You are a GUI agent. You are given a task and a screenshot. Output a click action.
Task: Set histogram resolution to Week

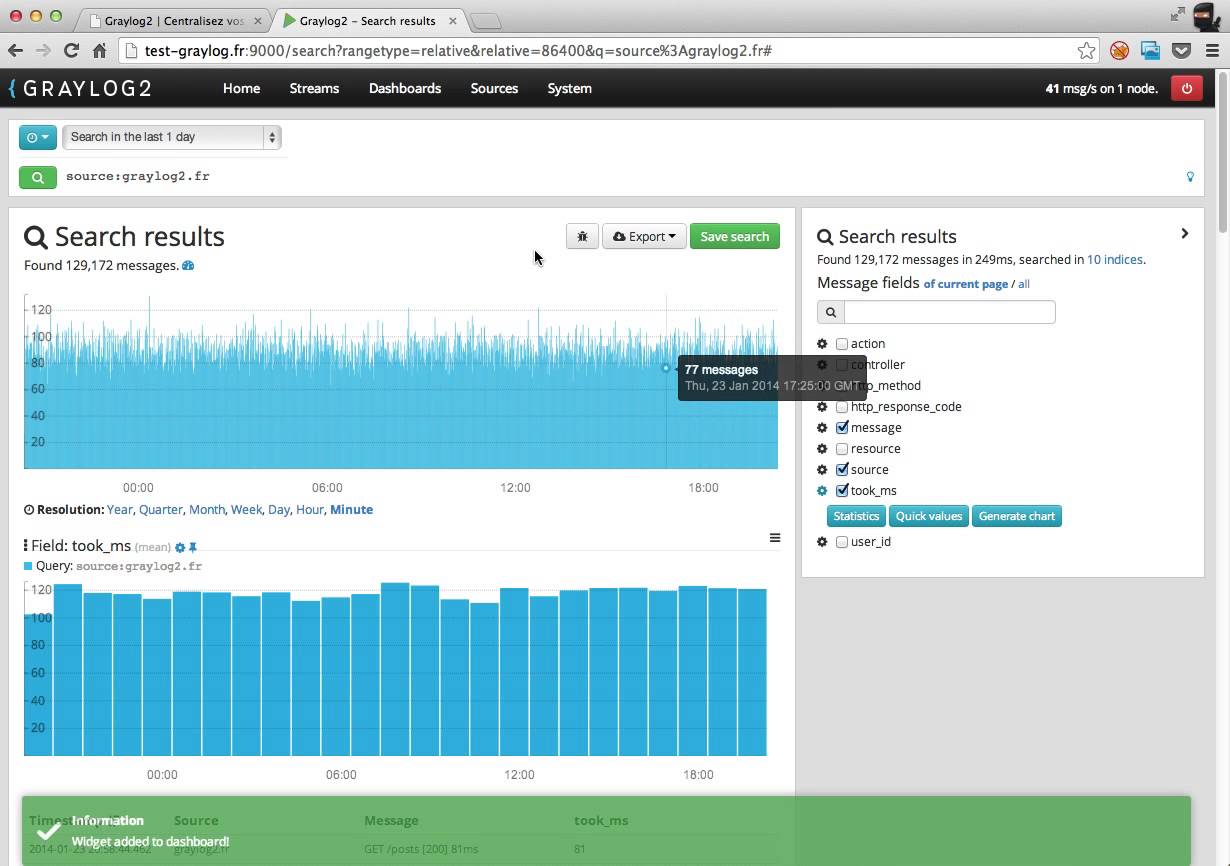[x=246, y=510]
